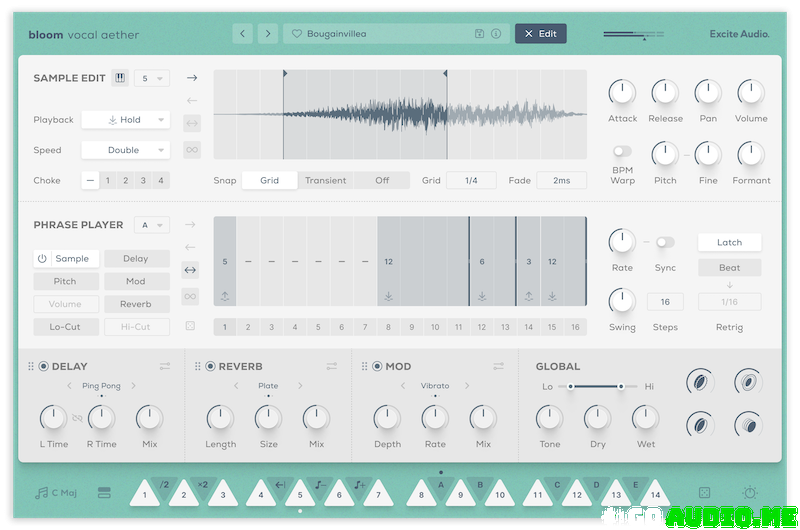Save preset with the disk icon
This screenshot has width=800, height=530.
click(479, 34)
